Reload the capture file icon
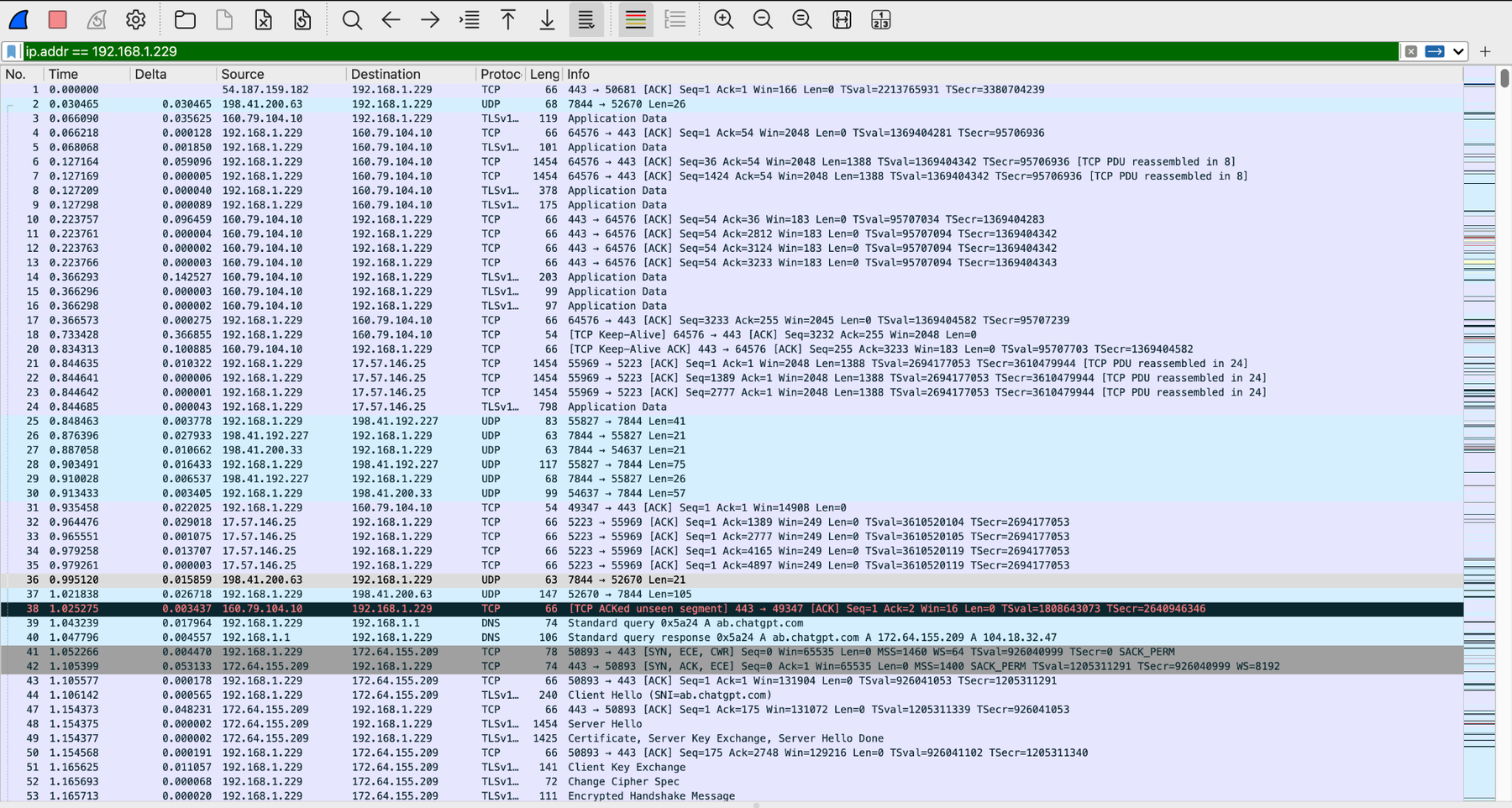This screenshot has width=1512, height=808. tap(302, 19)
